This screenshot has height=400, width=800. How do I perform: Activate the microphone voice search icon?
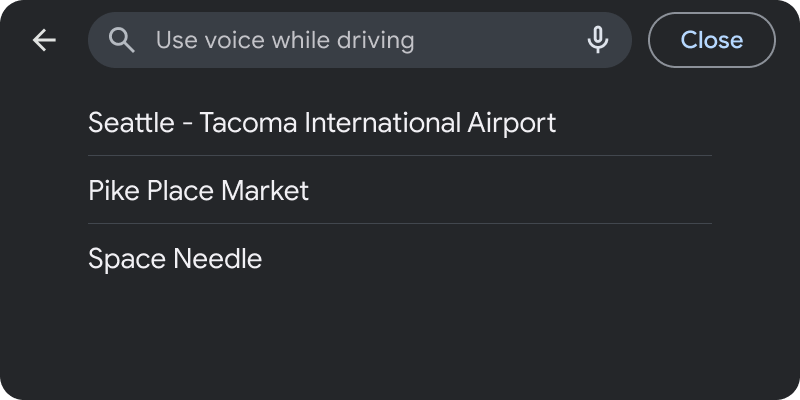tap(597, 40)
